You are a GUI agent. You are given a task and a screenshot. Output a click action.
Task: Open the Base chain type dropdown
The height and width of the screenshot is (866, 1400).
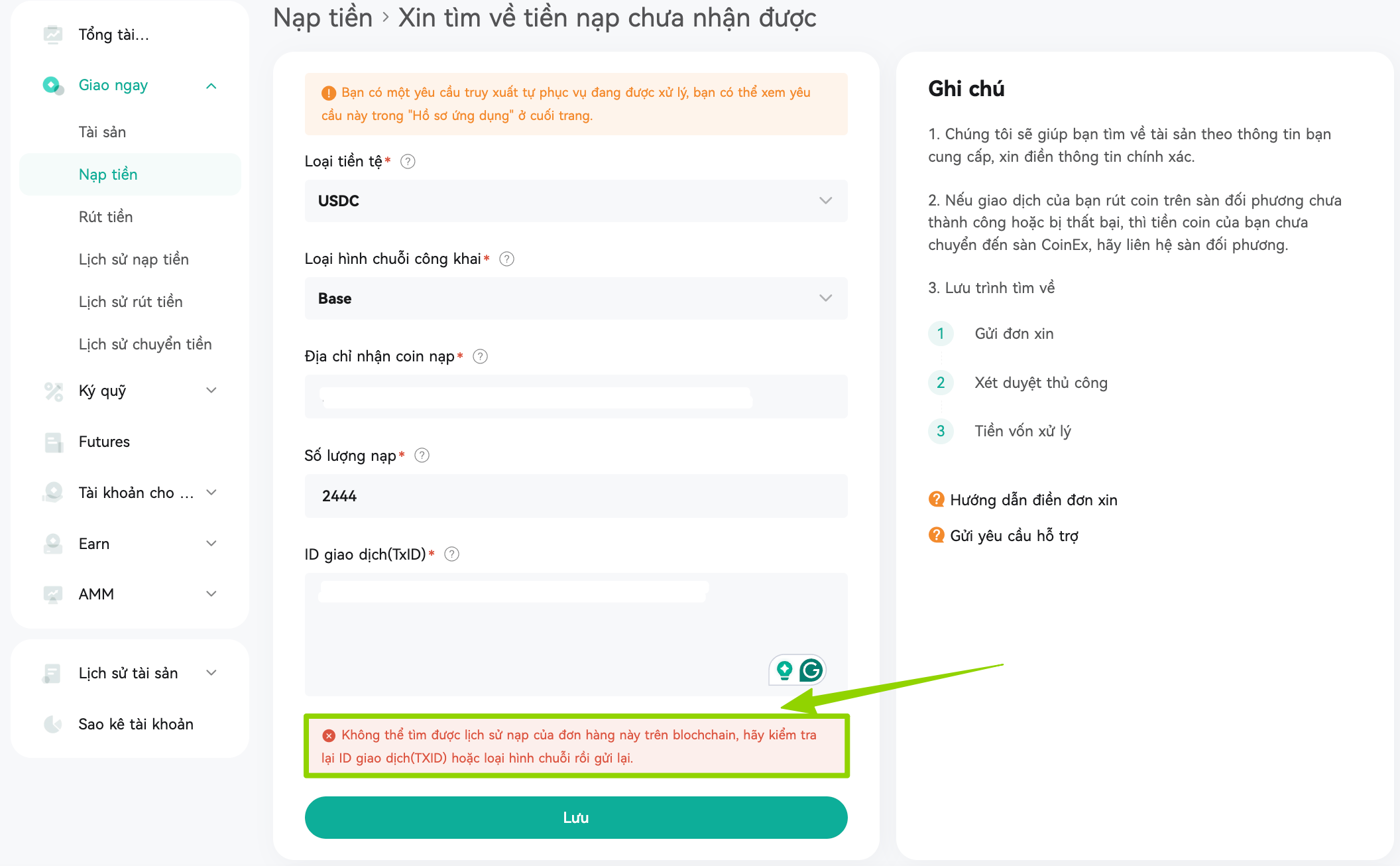pyautogui.click(x=576, y=298)
